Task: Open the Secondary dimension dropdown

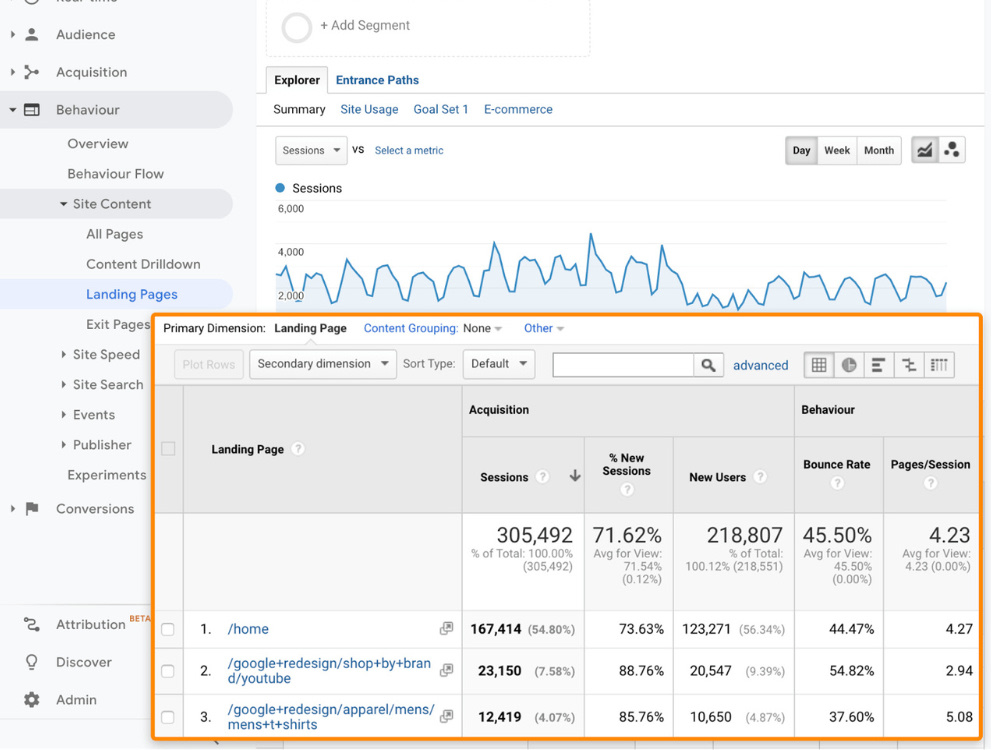Action: click(x=323, y=364)
